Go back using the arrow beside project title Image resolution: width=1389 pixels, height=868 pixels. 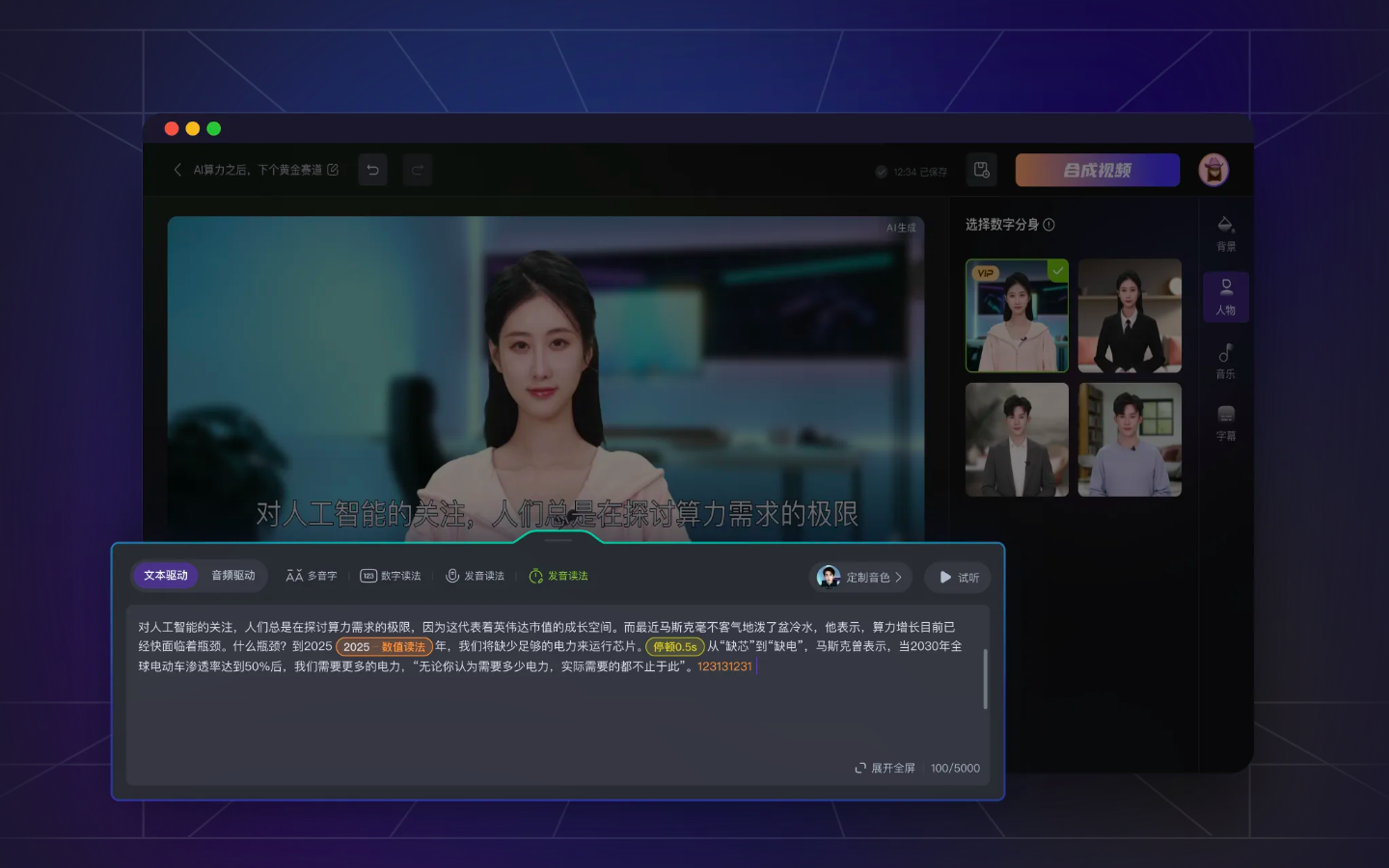(x=177, y=170)
